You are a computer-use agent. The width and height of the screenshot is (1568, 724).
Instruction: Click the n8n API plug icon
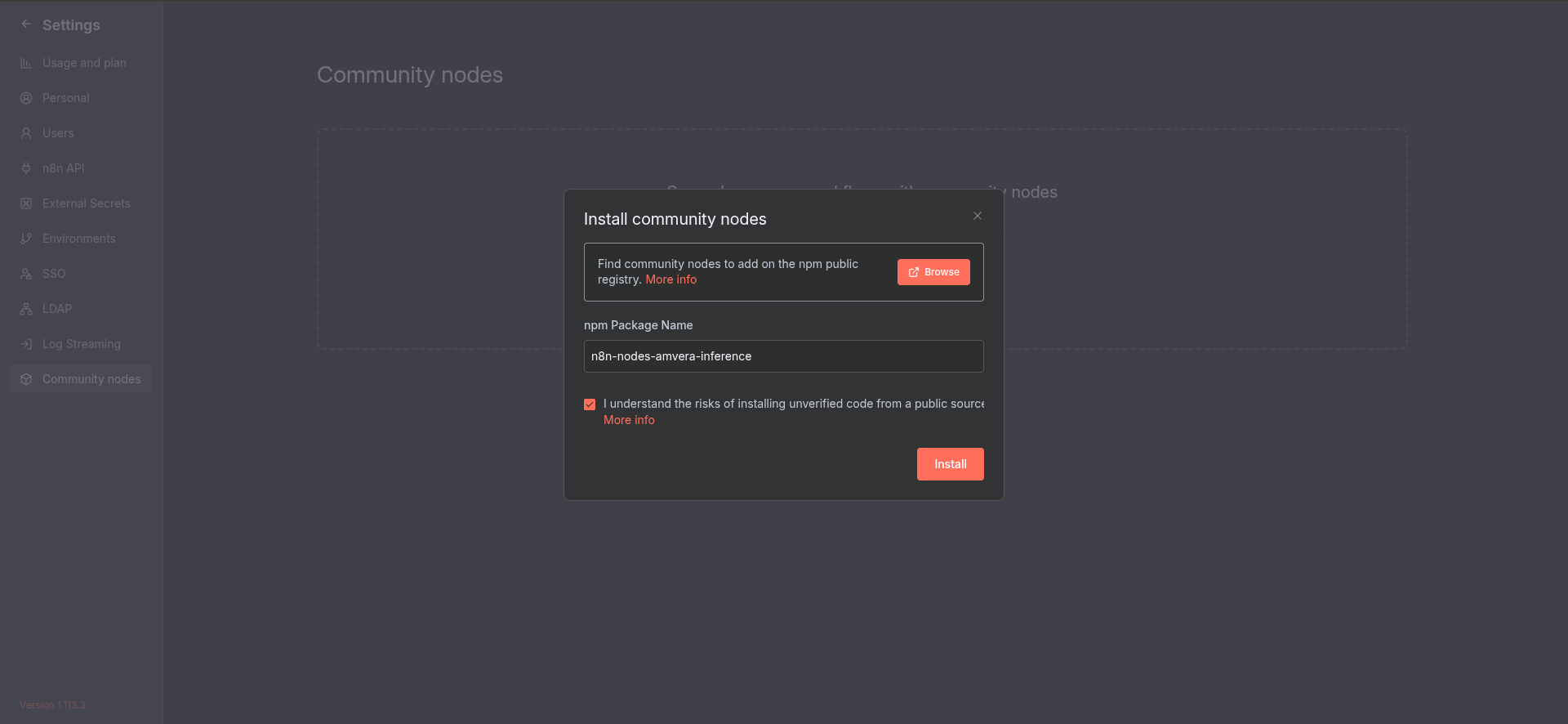(26, 168)
